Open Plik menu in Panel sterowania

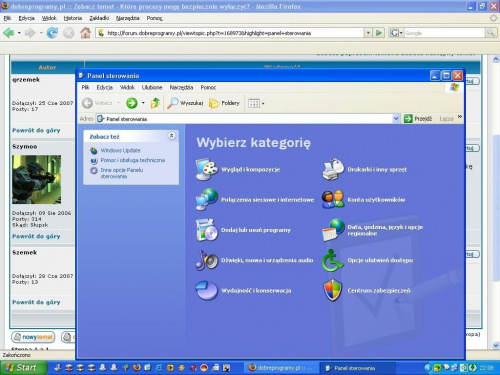85,87
